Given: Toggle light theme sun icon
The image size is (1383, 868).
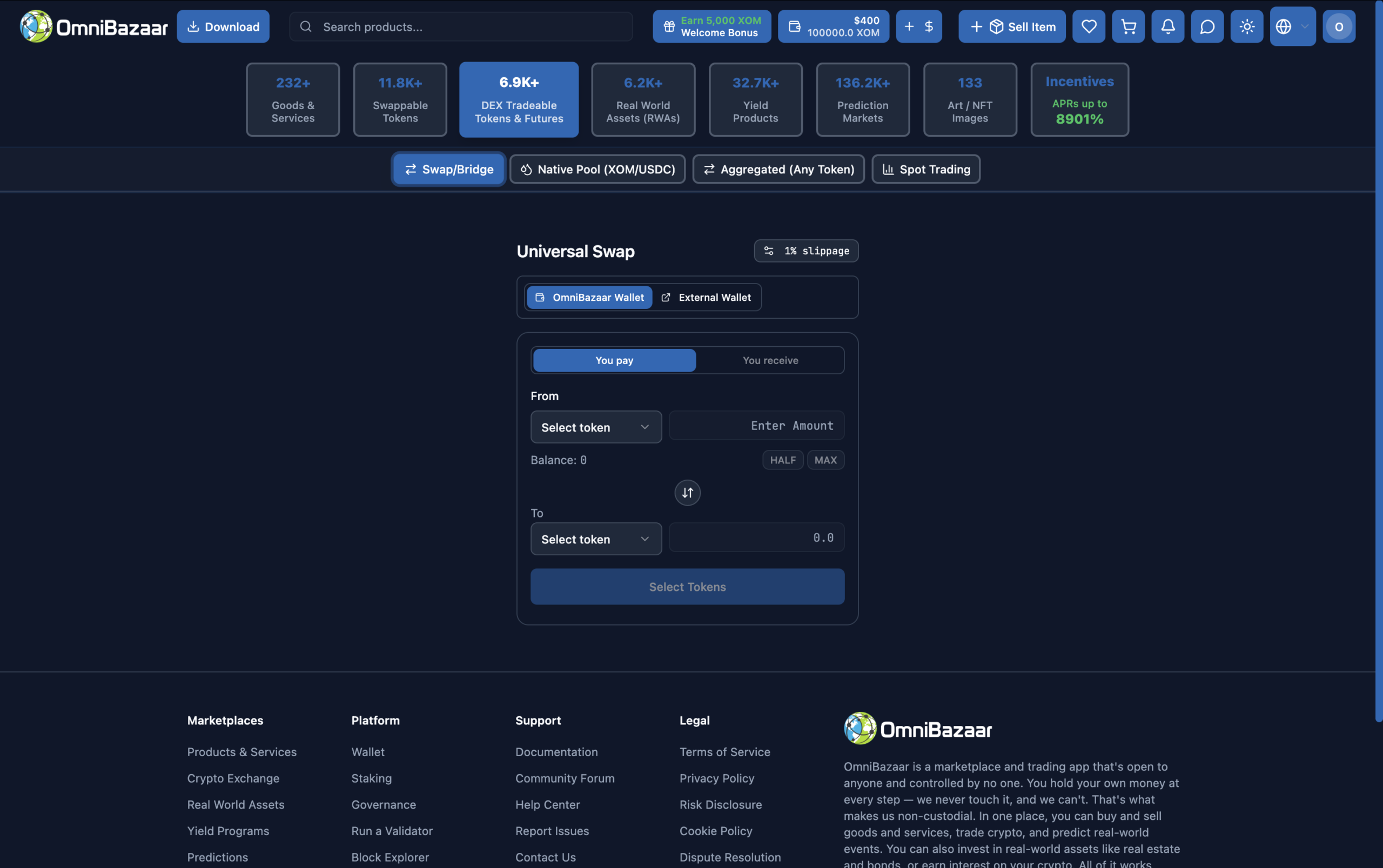Looking at the screenshot, I should click(1247, 26).
